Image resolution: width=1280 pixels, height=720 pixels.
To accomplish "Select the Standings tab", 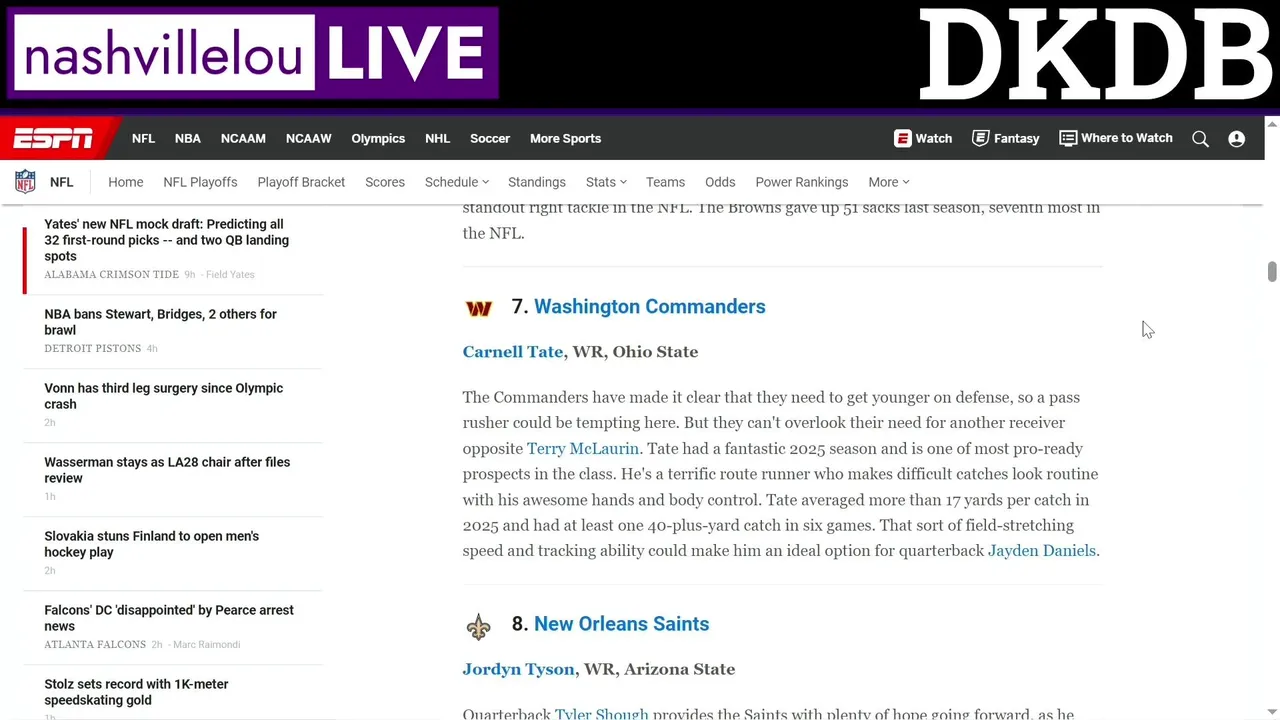I will point(537,182).
